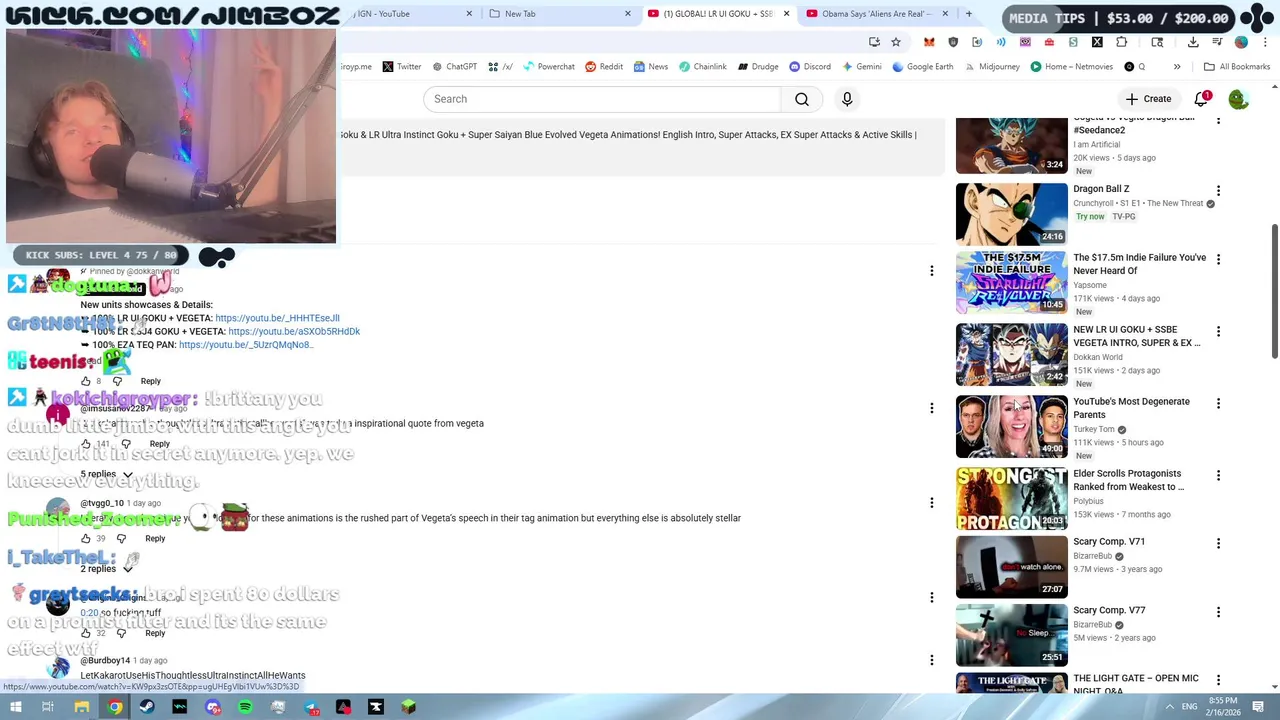Viewport: 1280px width, 720px height.
Task: Open Midjourney bookmark
Action: coord(992,67)
